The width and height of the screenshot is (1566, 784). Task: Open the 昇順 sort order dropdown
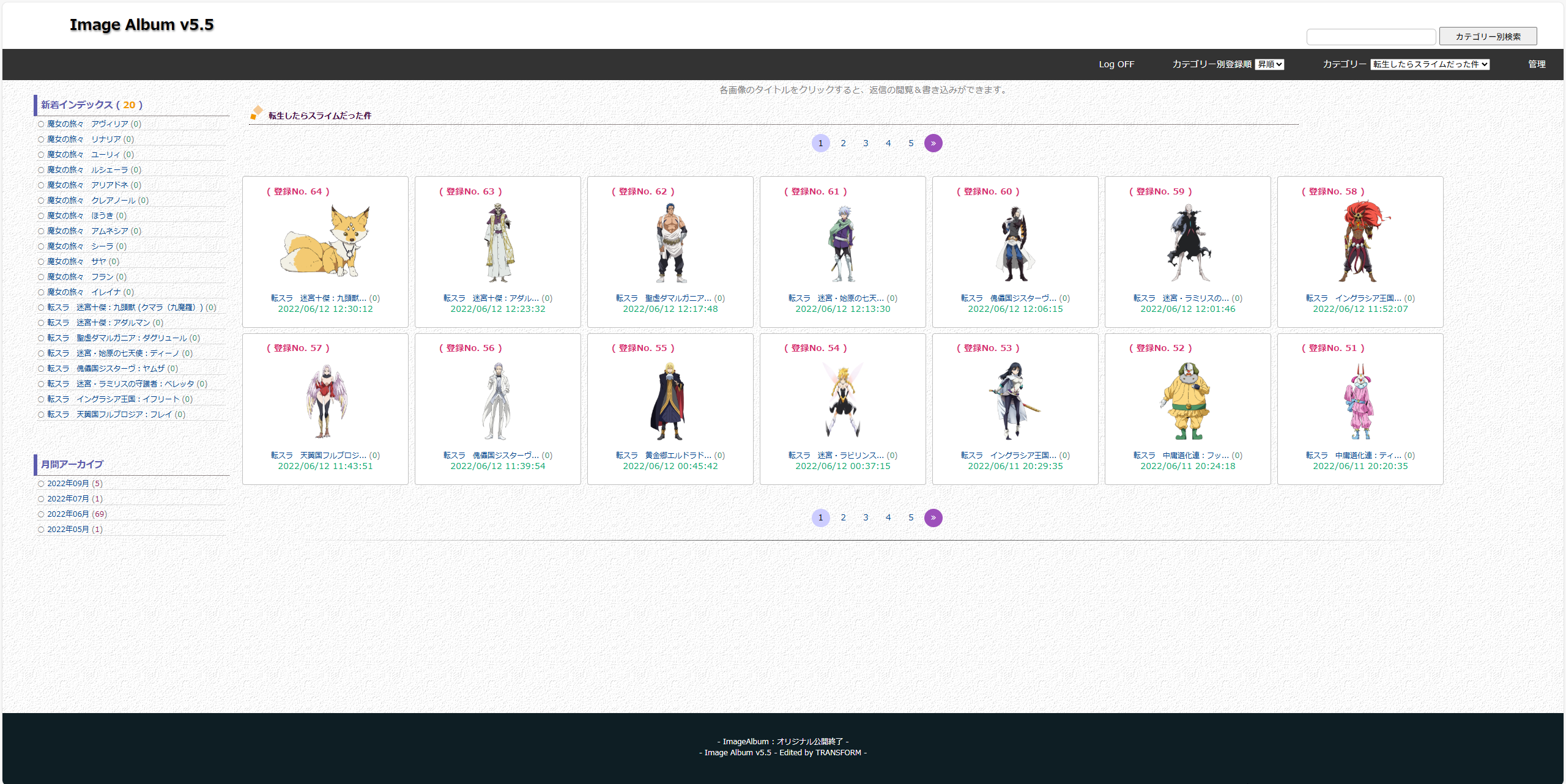point(1269,64)
